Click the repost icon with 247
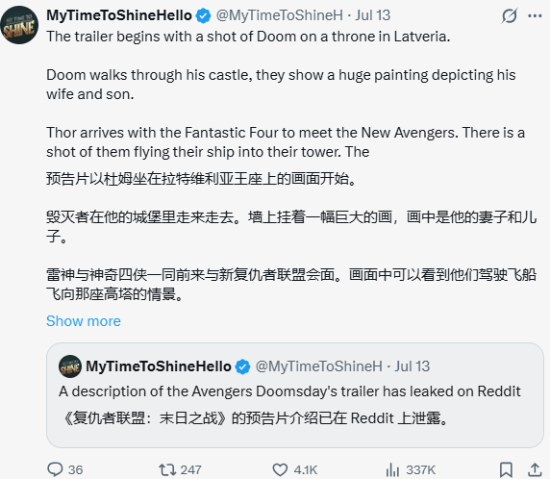Viewport: 550px width, 479px height. (x=167, y=470)
